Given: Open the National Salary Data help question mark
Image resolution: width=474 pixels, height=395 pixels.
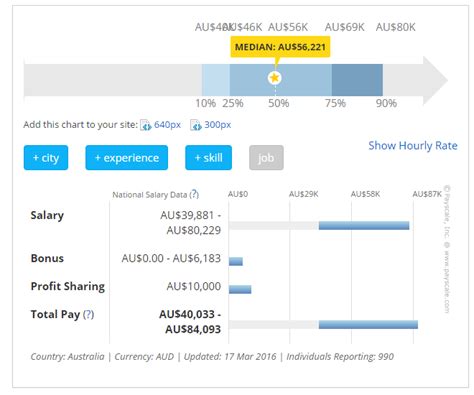Looking at the screenshot, I should pyautogui.click(x=194, y=194).
